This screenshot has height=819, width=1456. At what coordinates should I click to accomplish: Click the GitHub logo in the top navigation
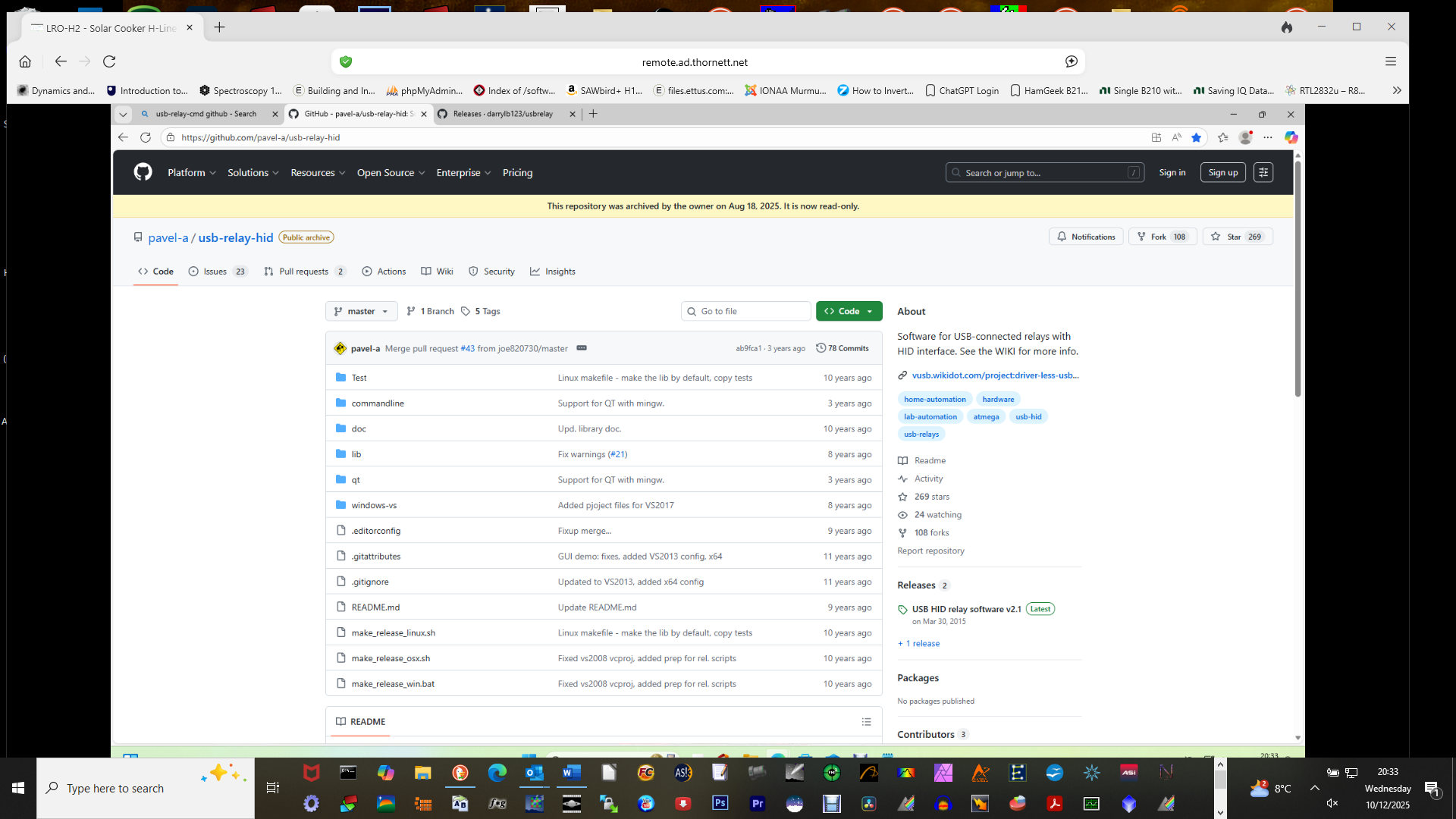[x=143, y=172]
